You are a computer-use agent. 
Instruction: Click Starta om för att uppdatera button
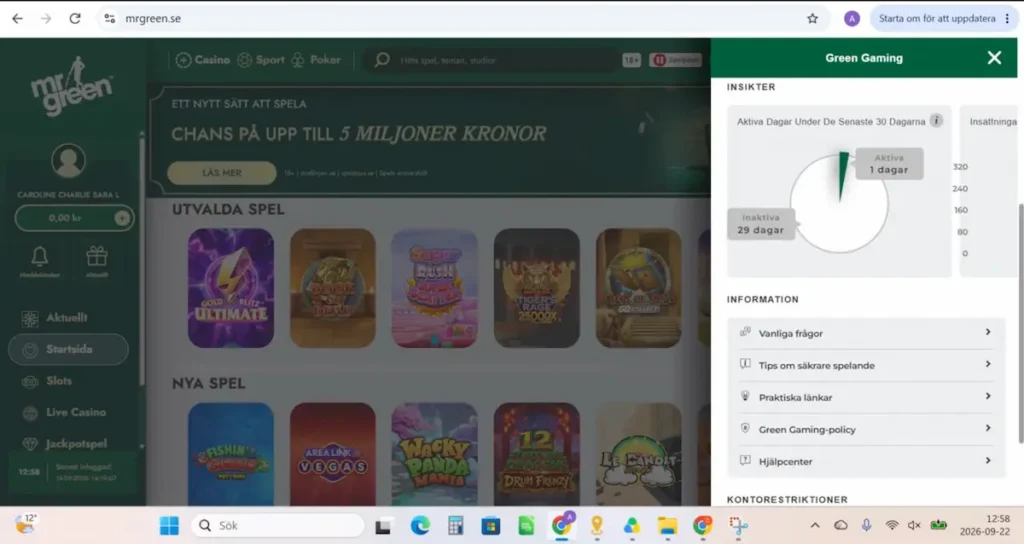click(x=937, y=18)
